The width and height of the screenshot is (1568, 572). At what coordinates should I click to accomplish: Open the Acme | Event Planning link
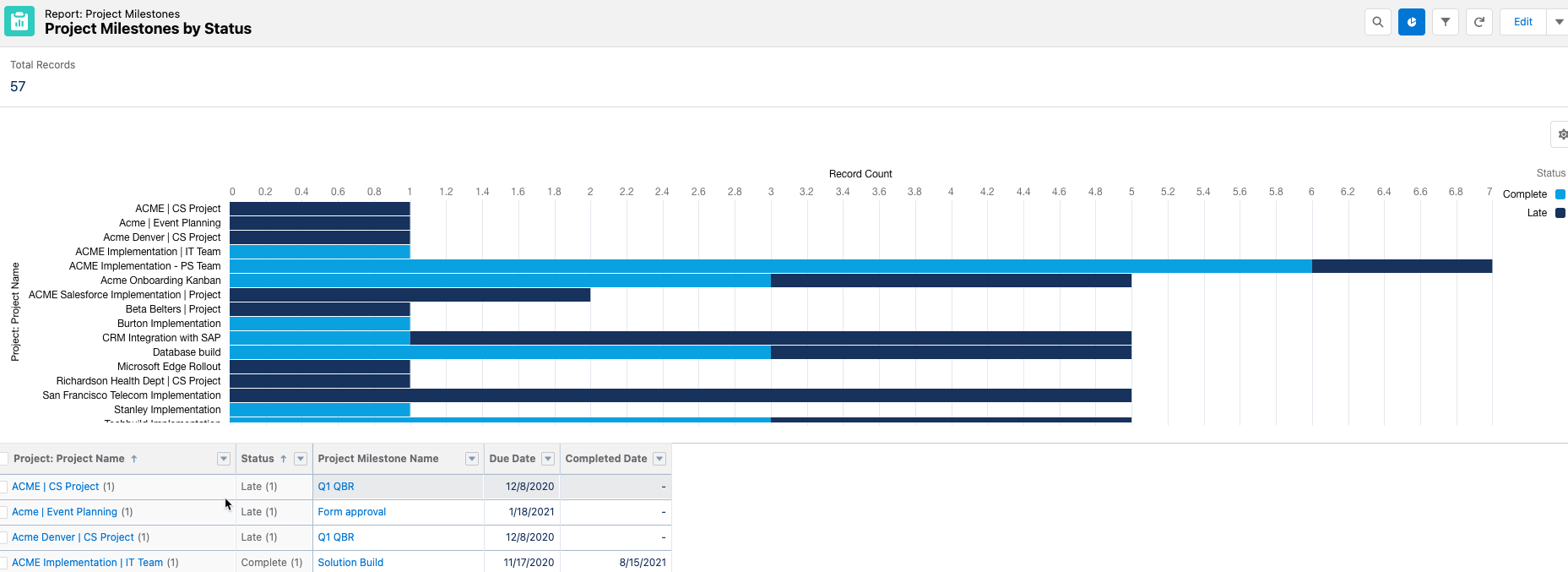point(65,512)
